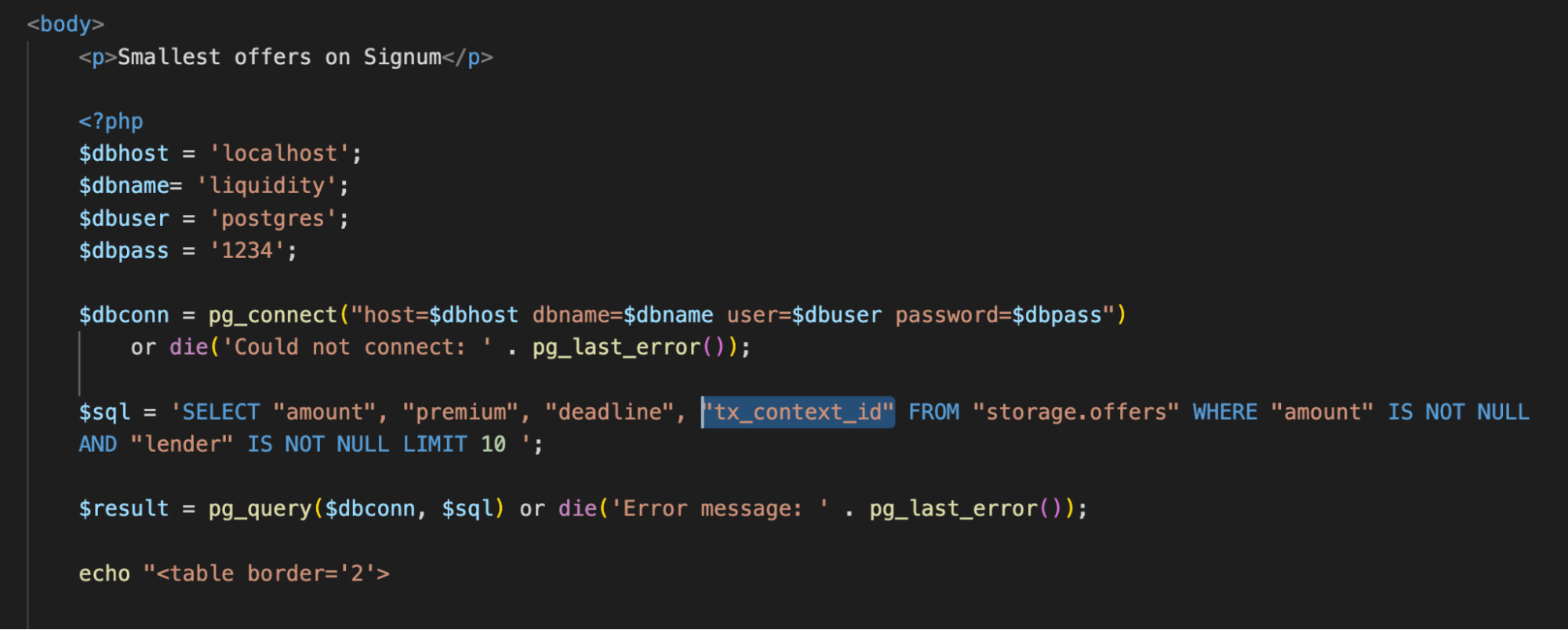Click the highlighted "tx_context_id" selection
1568x630 pixels.
(x=798, y=413)
